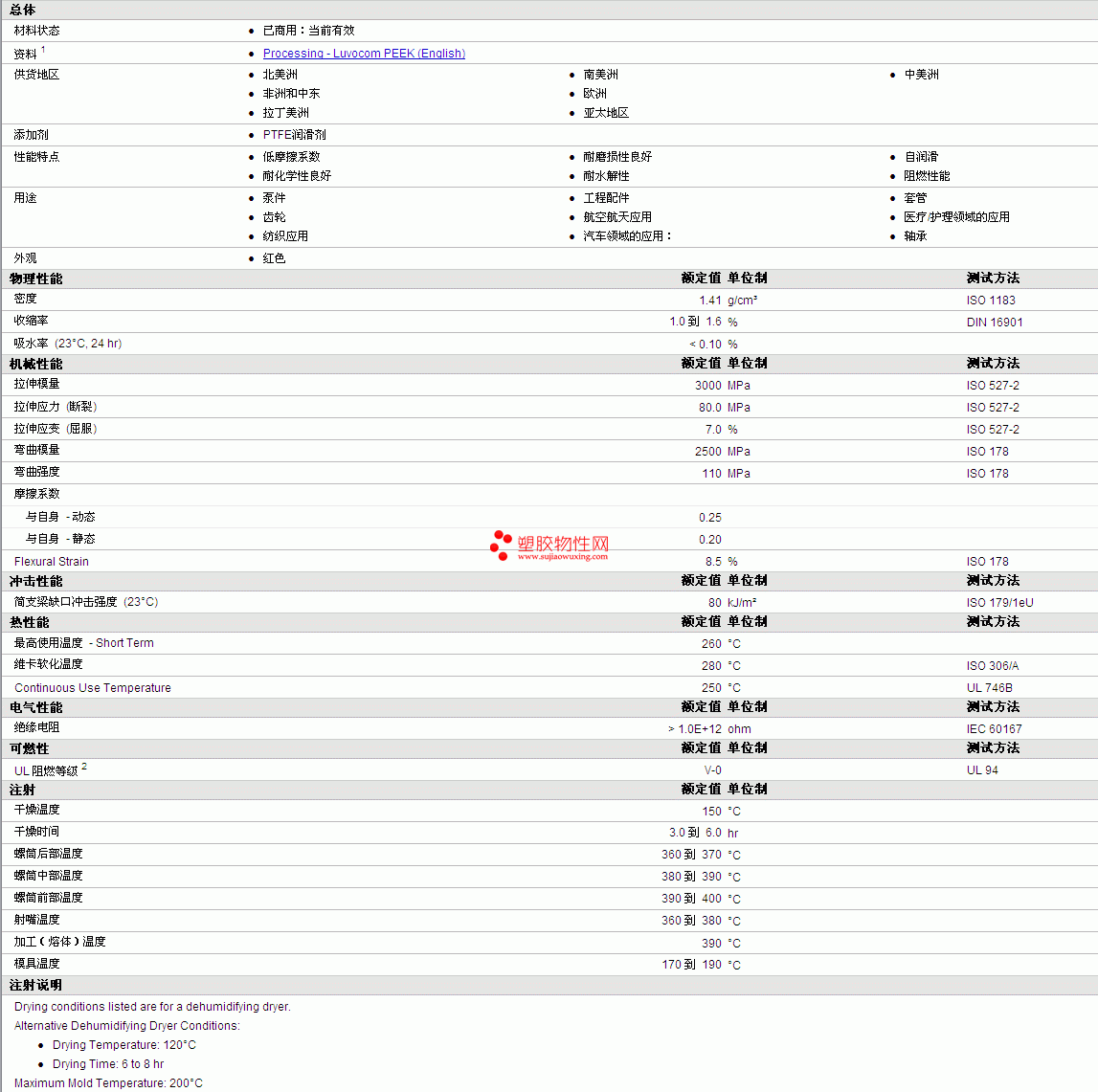Viewport: 1098px width, 1092px height.
Task: Click the 螺筒前部温度 row label
Action: click(x=48, y=898)
